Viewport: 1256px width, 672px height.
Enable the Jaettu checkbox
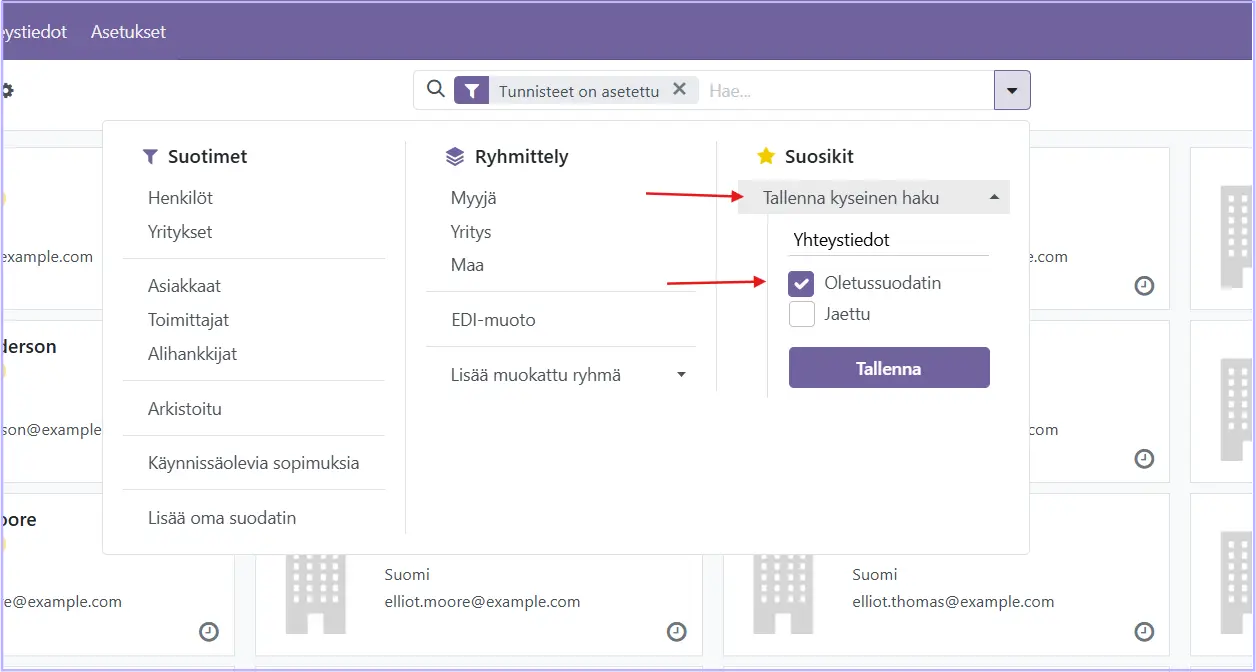(x=802, y=315)
